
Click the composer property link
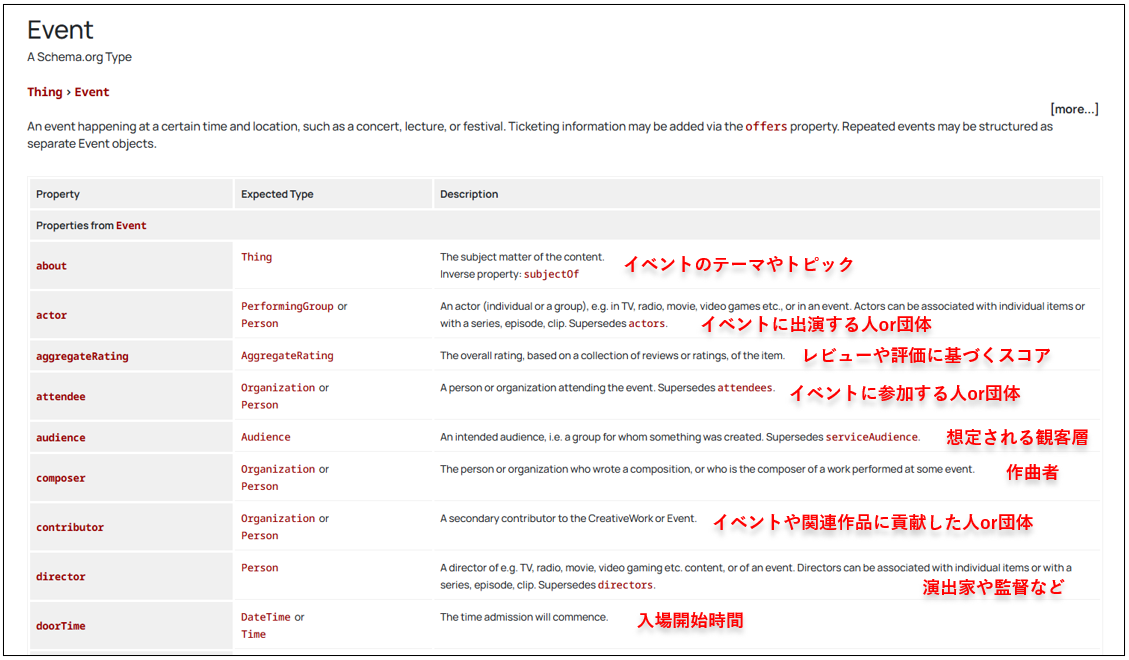click(61, 477)
